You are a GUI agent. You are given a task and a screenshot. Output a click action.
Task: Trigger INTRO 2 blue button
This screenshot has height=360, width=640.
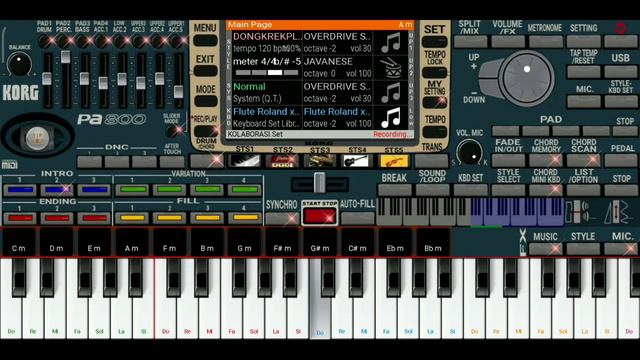pos(57,189)
